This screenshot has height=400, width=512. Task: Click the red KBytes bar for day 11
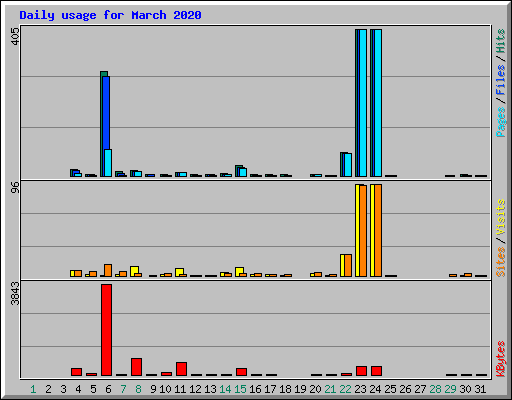tap(182, 369)
